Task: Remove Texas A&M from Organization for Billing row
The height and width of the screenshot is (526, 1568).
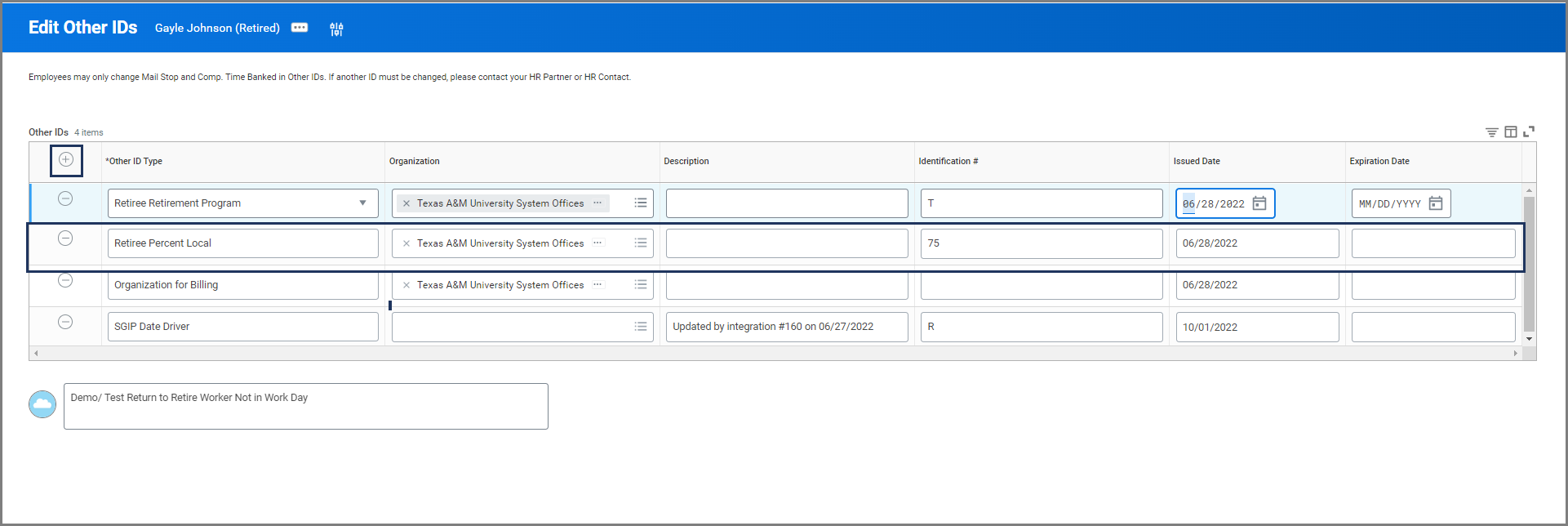Action: [406, 285]
